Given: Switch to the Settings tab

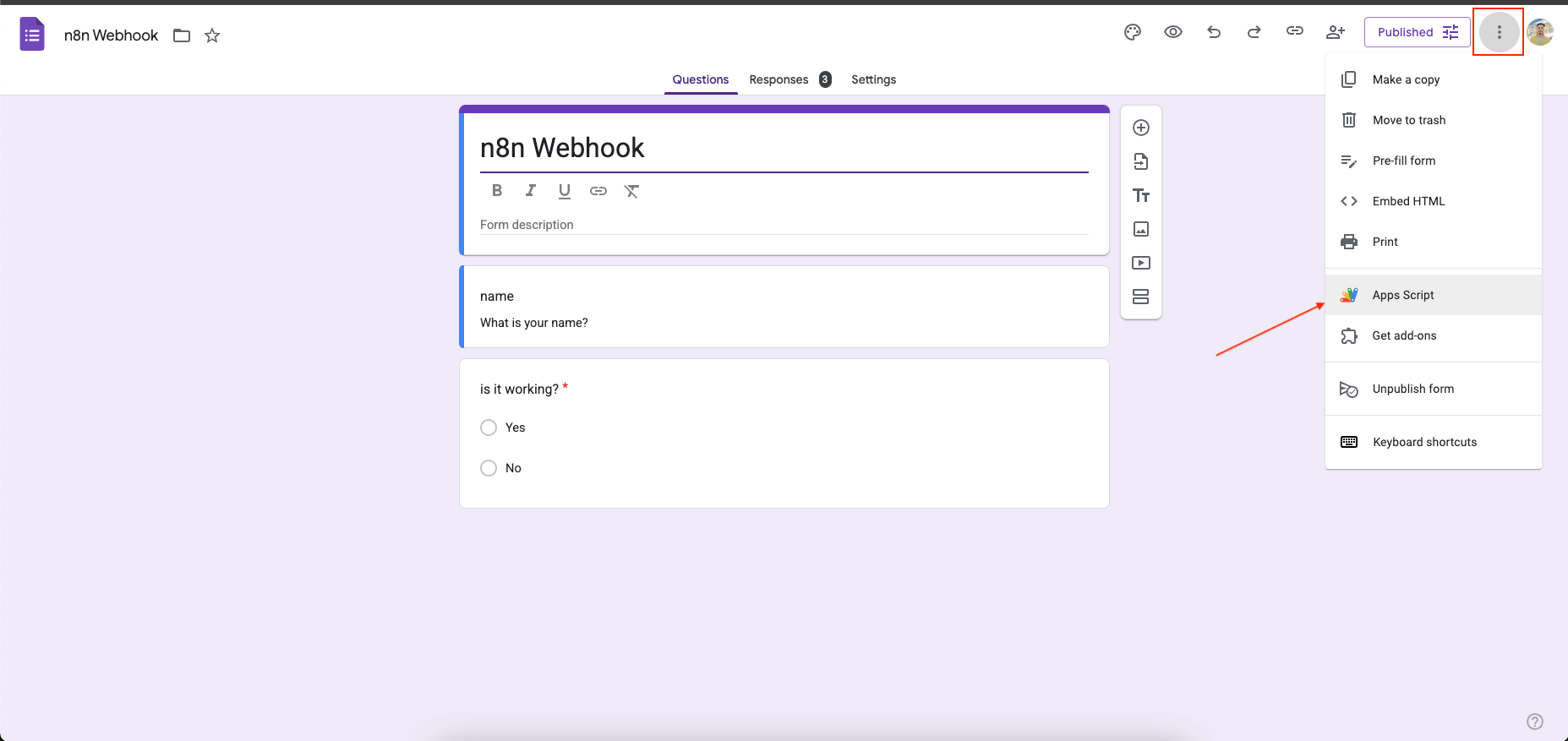Looking at the screenshot, I should click(873, 79).
